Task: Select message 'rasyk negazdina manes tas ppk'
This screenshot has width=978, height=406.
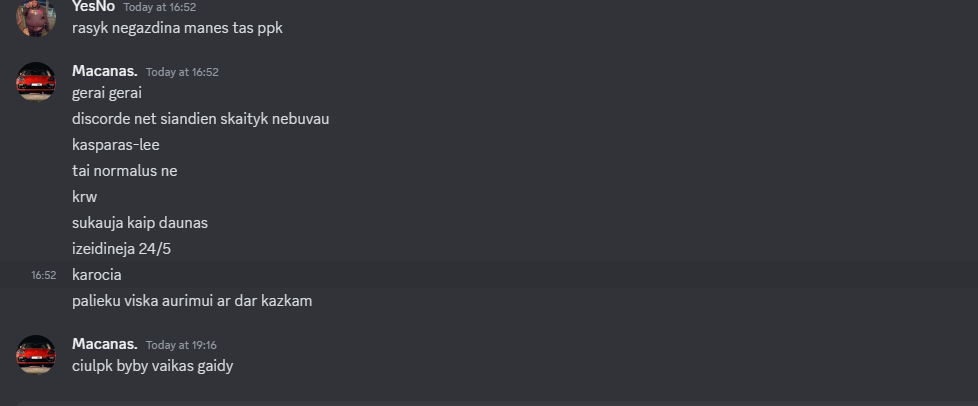Action: coord(177,28)
